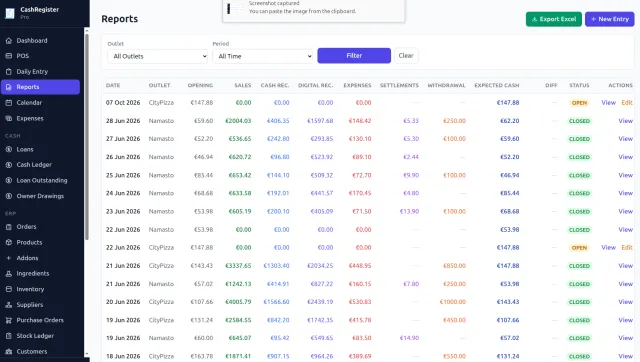Click the Expenses sidebar icon
Viewport: 640px width, 362px height.
[x=9, y=118]
